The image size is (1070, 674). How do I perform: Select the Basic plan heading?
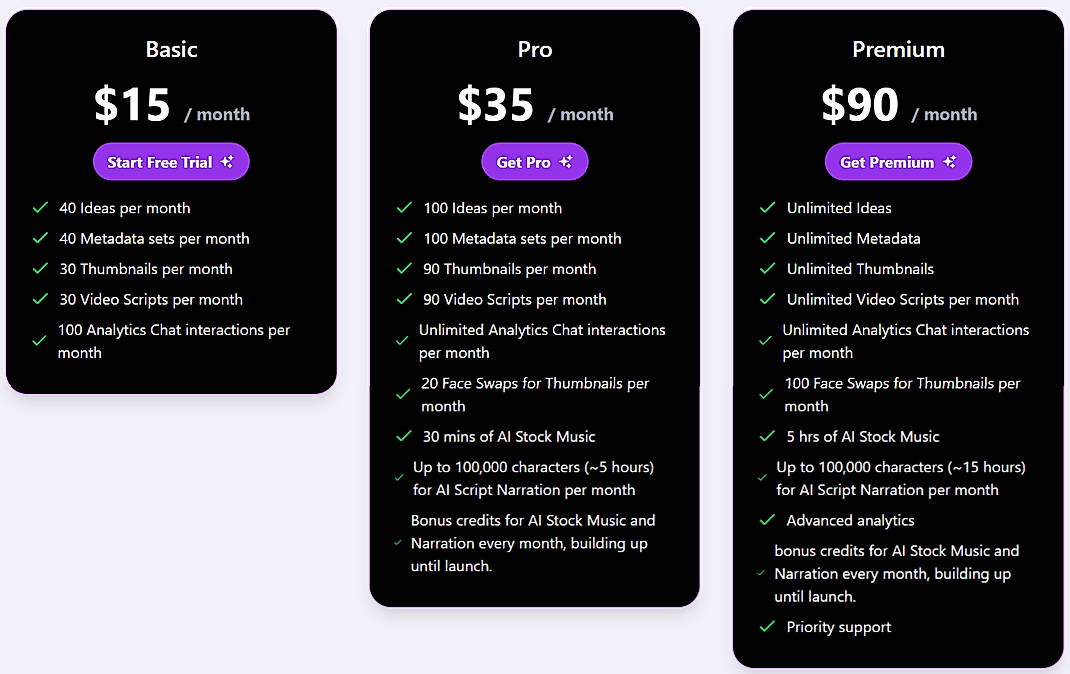(x=171, y=48)
